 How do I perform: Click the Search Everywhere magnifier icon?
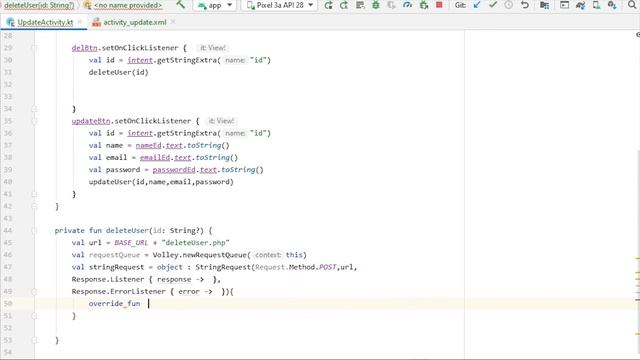pyautogui.click(x=632, y=5)
